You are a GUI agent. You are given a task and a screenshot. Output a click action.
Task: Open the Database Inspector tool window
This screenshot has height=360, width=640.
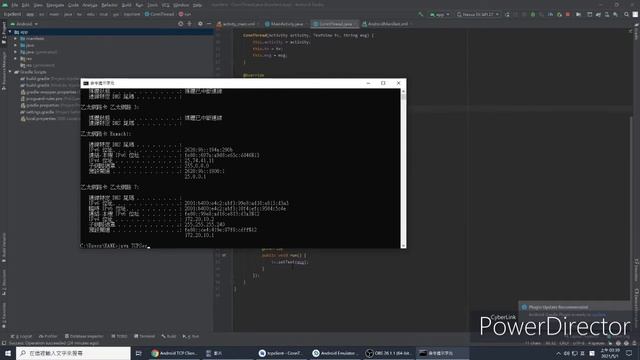84,336
